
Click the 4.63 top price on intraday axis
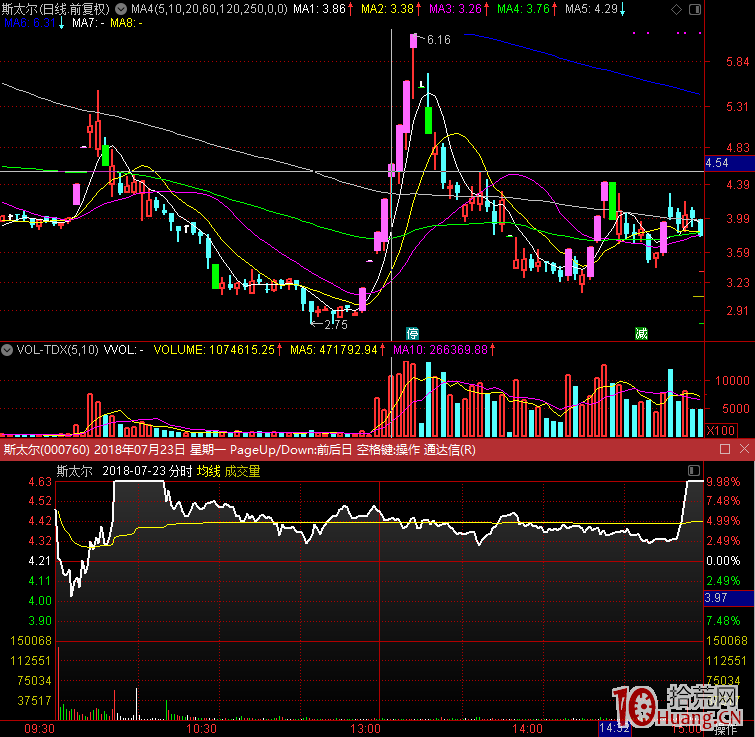point(40,481)
